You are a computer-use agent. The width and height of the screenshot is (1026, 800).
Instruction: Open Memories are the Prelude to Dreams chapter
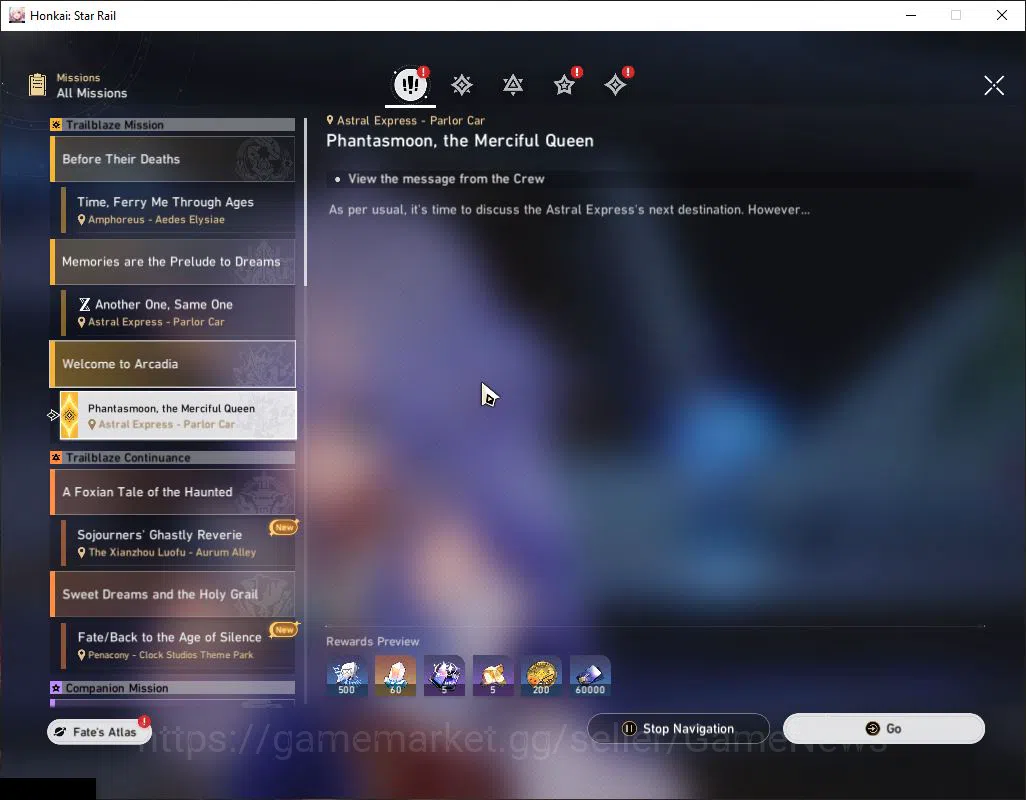coord(173,262)
